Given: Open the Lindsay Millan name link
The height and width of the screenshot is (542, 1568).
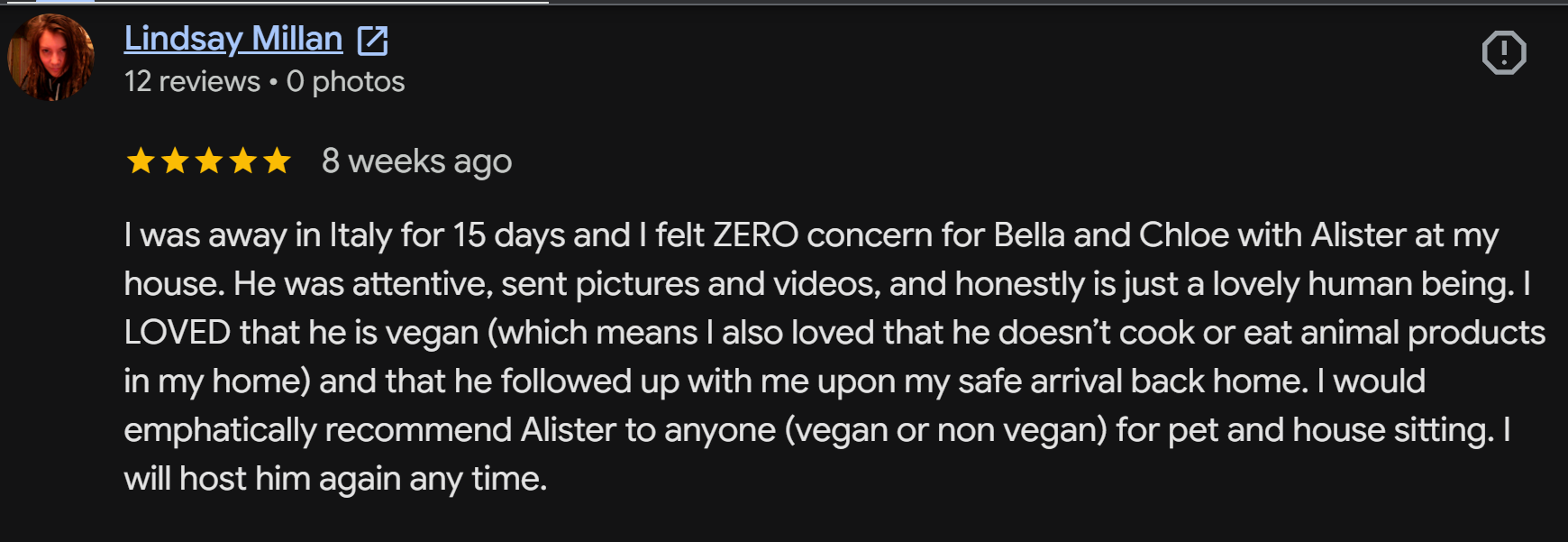Looking at the screenshot, I should tap(233, 39).
